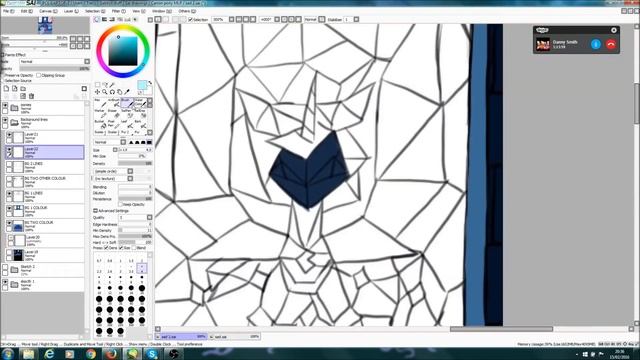
Task: Delete the selected layer with trash icon
Action: [x=31, y=96]
